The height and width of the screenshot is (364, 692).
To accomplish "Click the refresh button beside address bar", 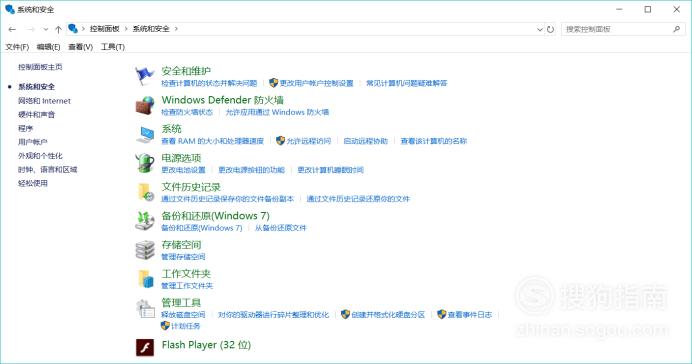I will 550,29.
